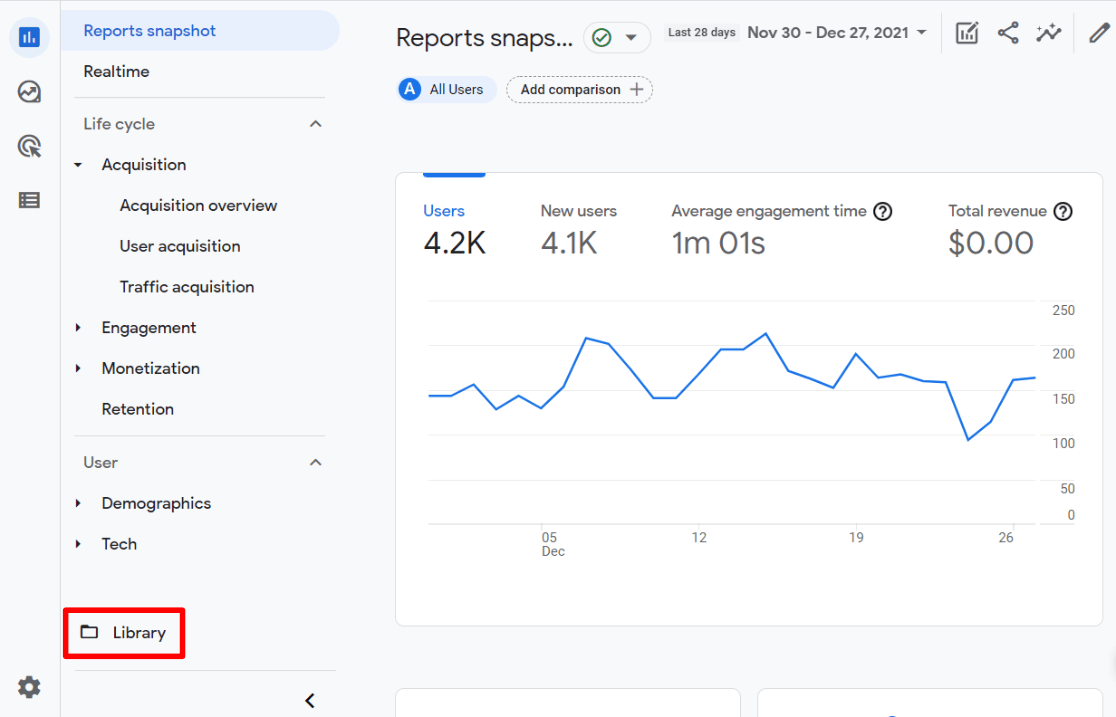Viewport: 1116px width, 717px height.
Task: Click the pencil edit icon
Action: coord(1099,33)
